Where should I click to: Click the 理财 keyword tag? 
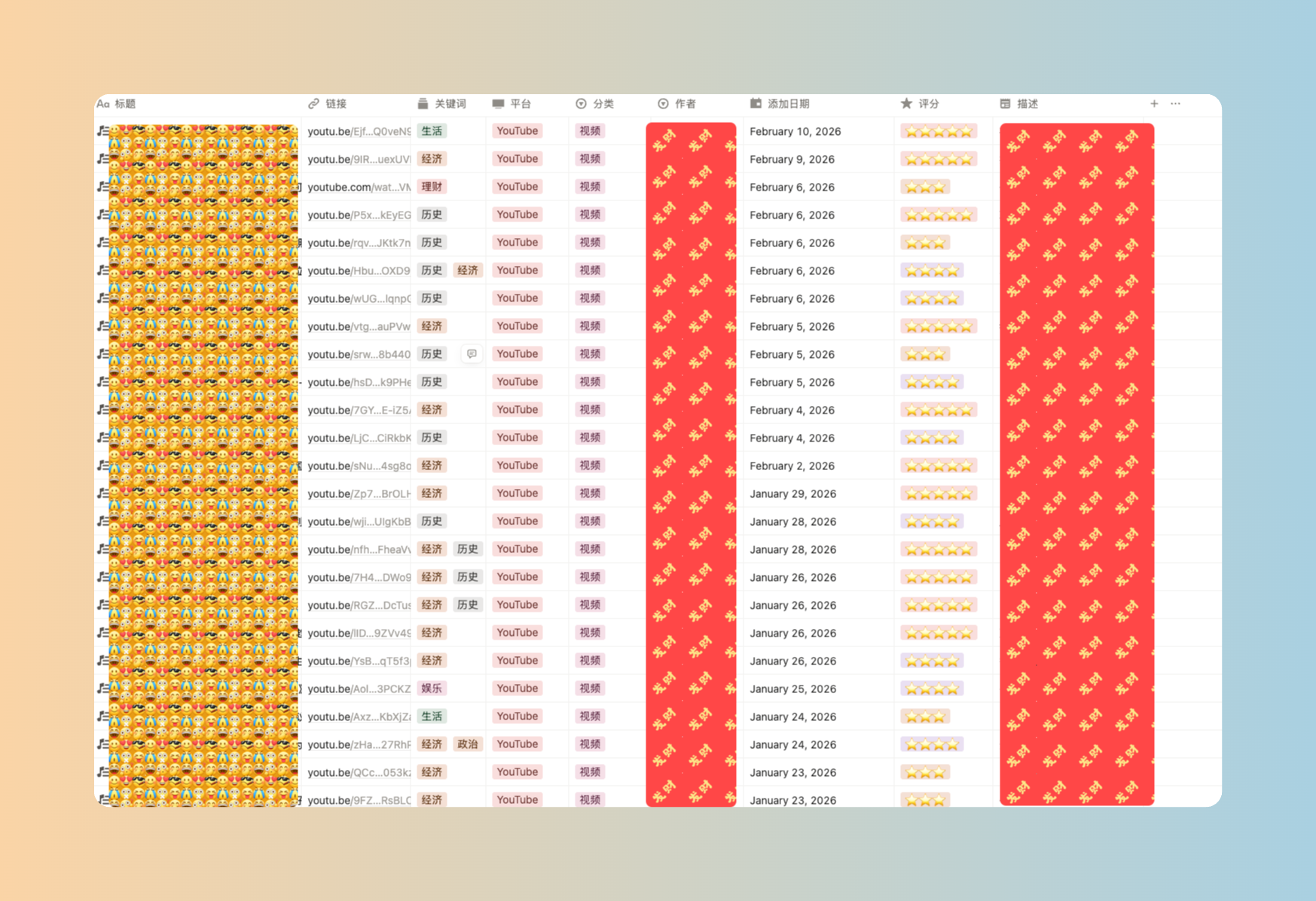(x=432, y=187)
